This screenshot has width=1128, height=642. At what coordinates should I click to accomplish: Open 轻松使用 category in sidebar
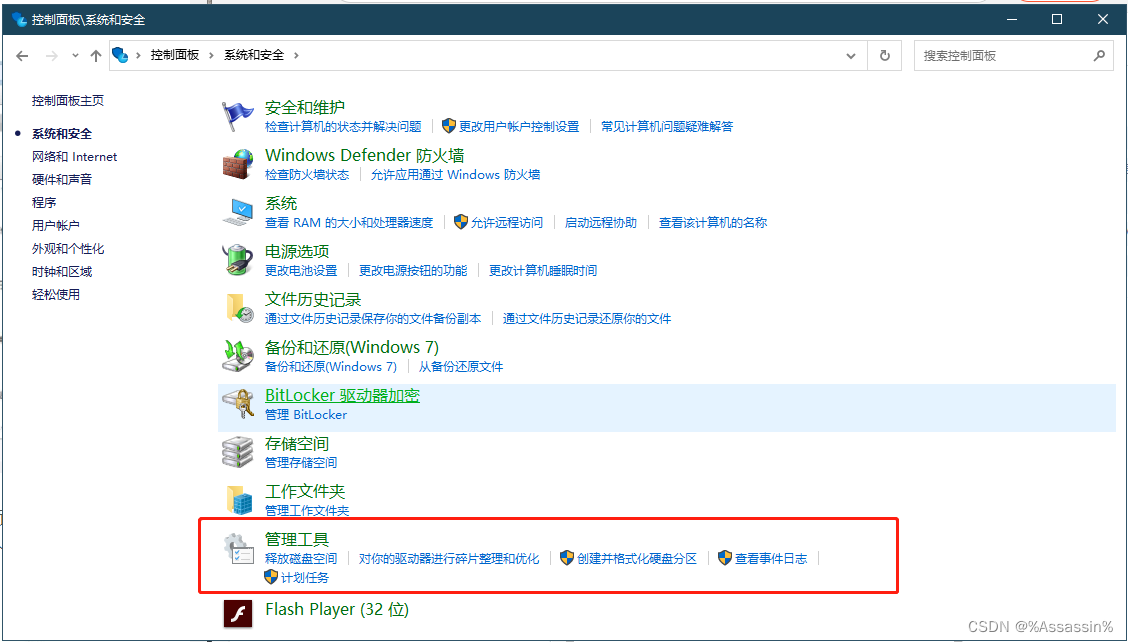click(x=55, y=295)
